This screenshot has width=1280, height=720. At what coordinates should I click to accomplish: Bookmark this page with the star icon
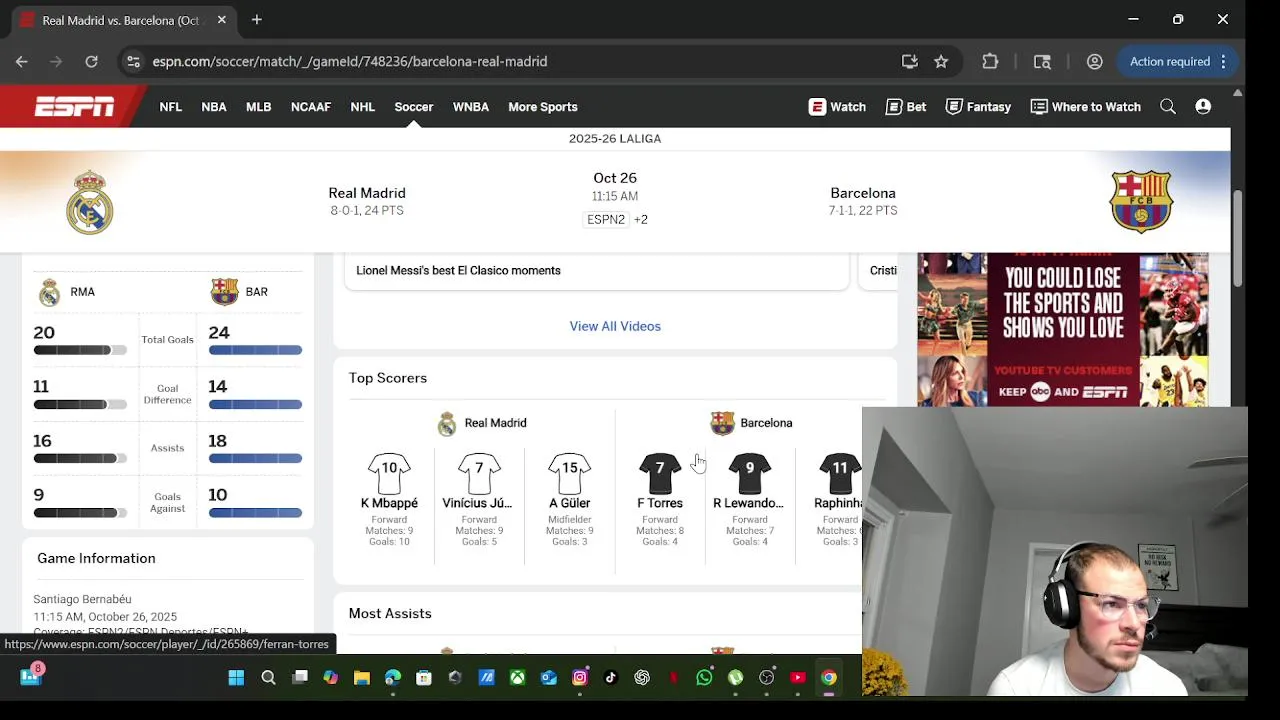(x=941, y=61)
